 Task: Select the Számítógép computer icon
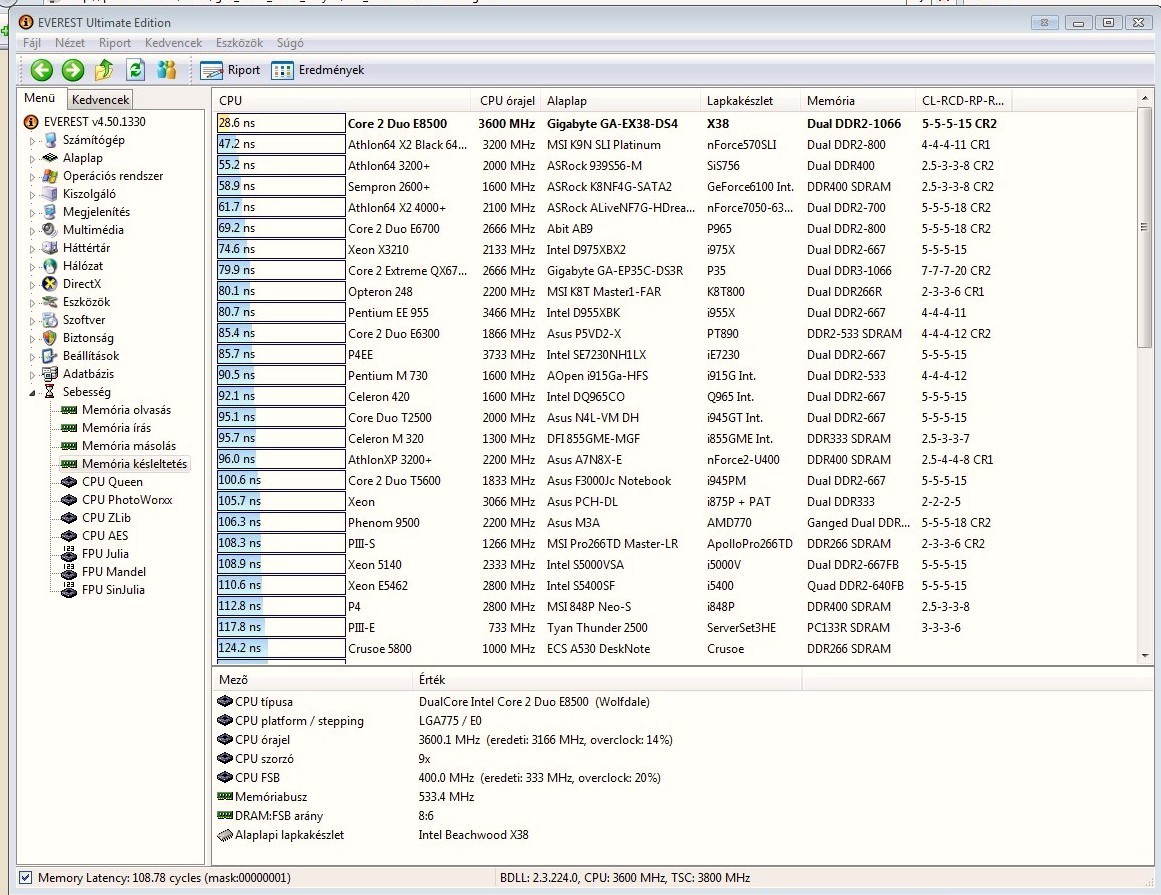coord(50,140)
